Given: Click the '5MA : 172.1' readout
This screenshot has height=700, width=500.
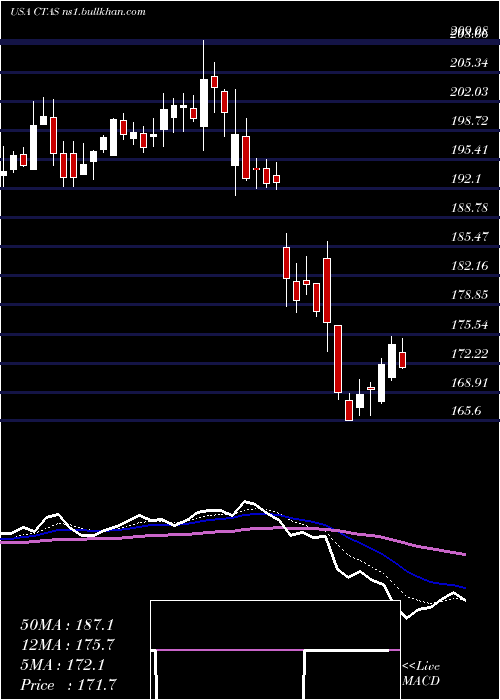Looking at the screenshot, I should [x=63, y=665].
